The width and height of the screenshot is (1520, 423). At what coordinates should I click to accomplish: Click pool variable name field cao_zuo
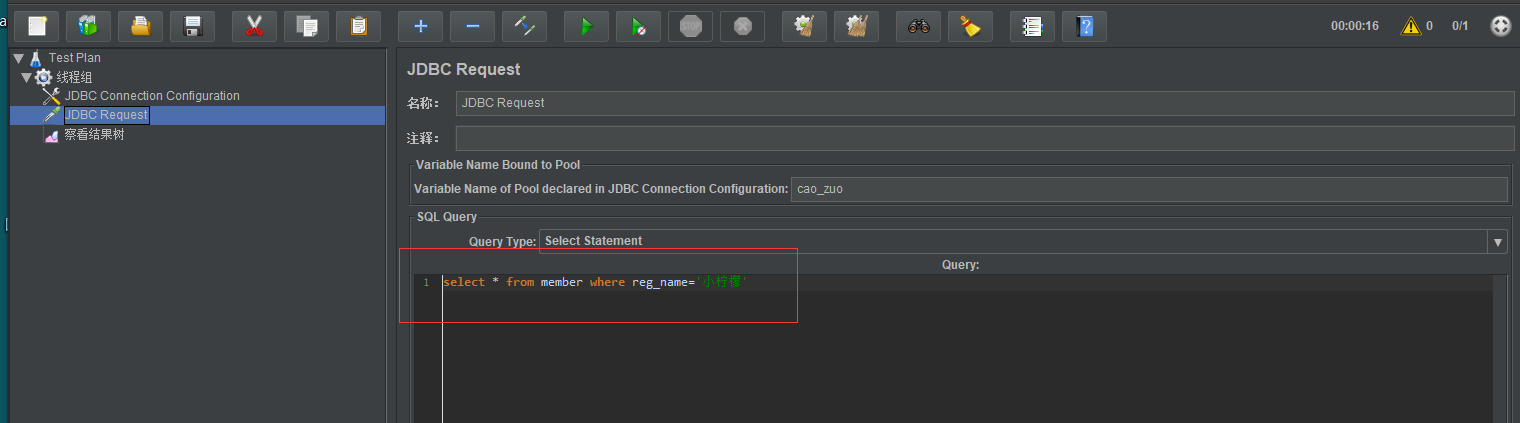pos(1148,189)
